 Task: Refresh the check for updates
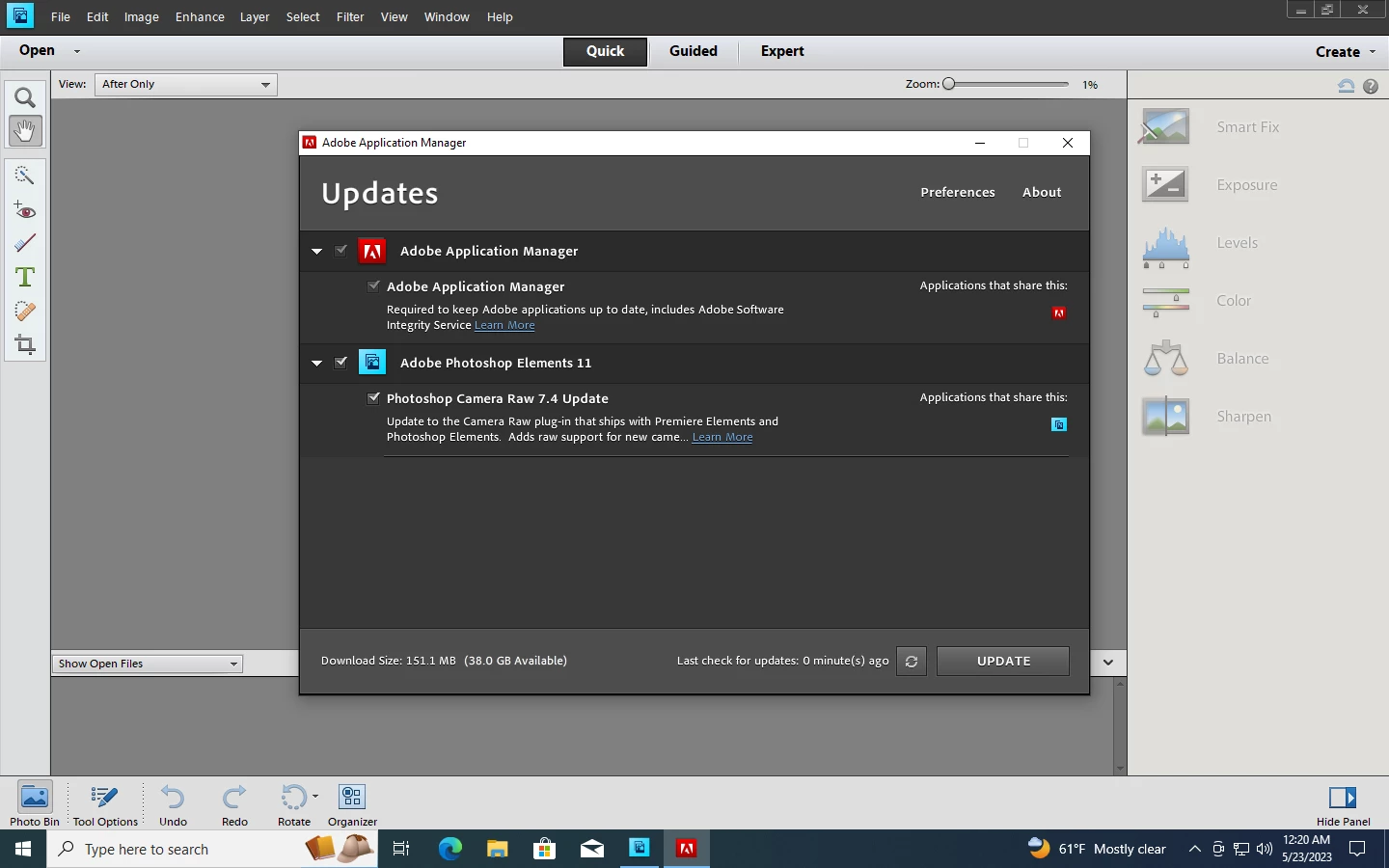(912, 662)
